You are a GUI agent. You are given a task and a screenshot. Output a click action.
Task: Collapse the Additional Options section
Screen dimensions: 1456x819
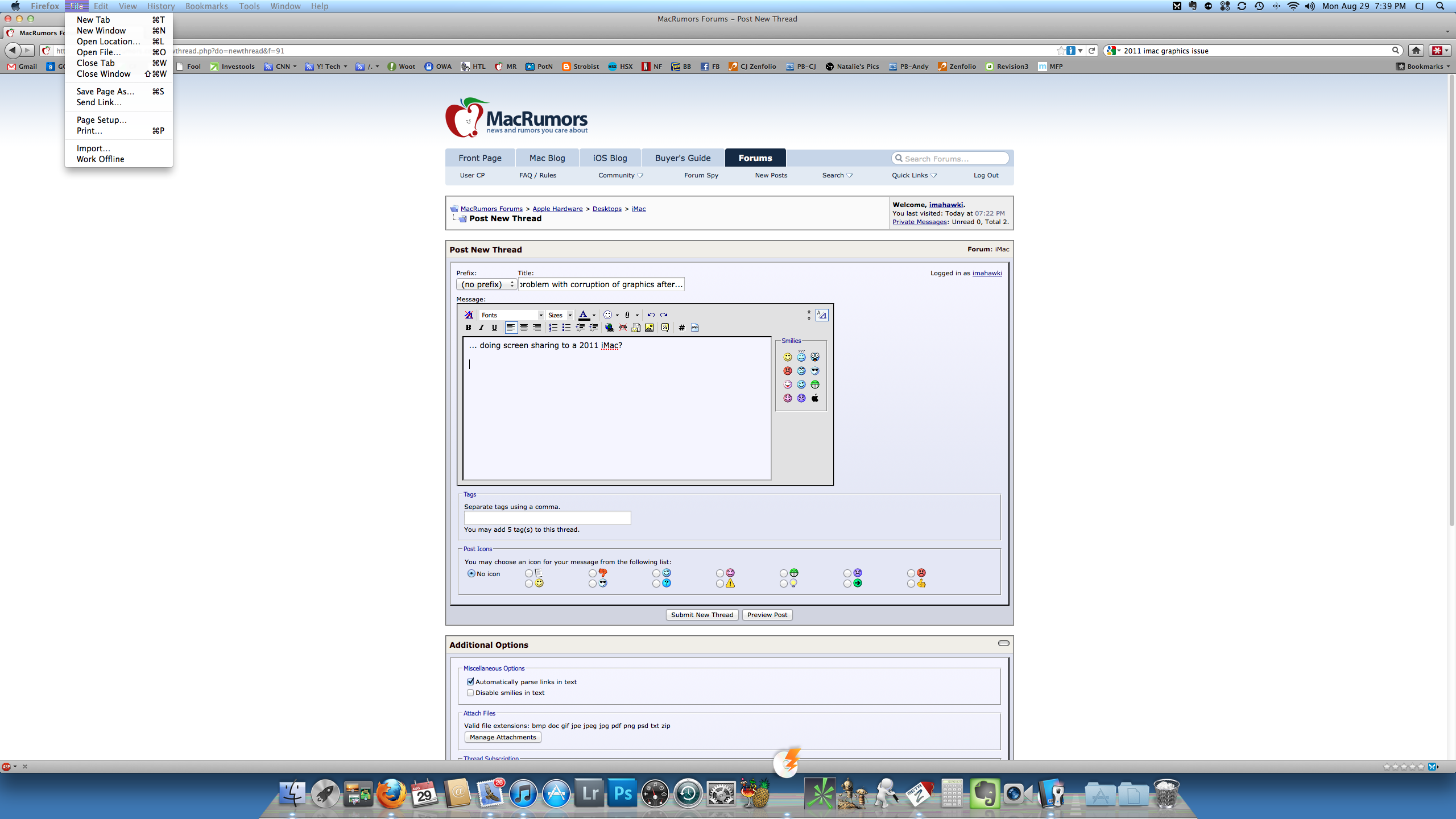[x=1003, y=643]
